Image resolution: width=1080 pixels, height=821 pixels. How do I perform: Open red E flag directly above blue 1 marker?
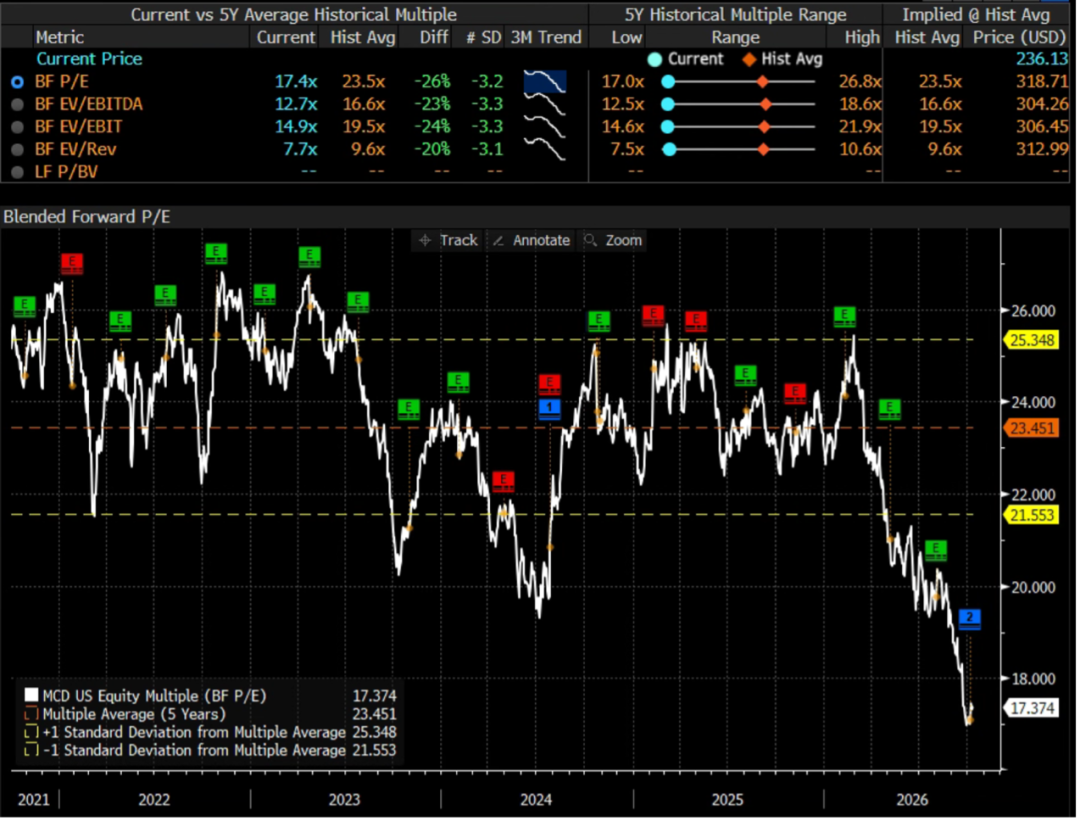pyautogui.click(x=549, y=384)
